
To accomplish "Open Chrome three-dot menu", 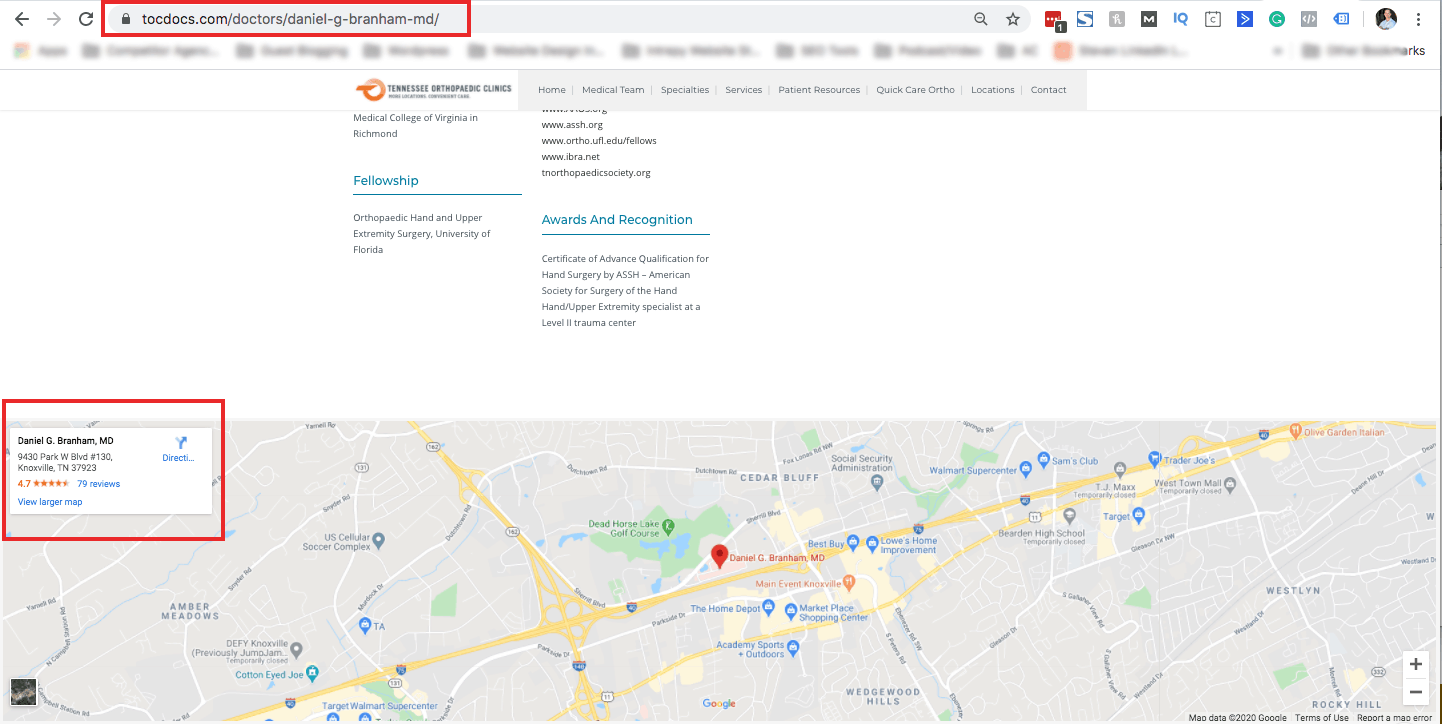I will pos(1419,19).
